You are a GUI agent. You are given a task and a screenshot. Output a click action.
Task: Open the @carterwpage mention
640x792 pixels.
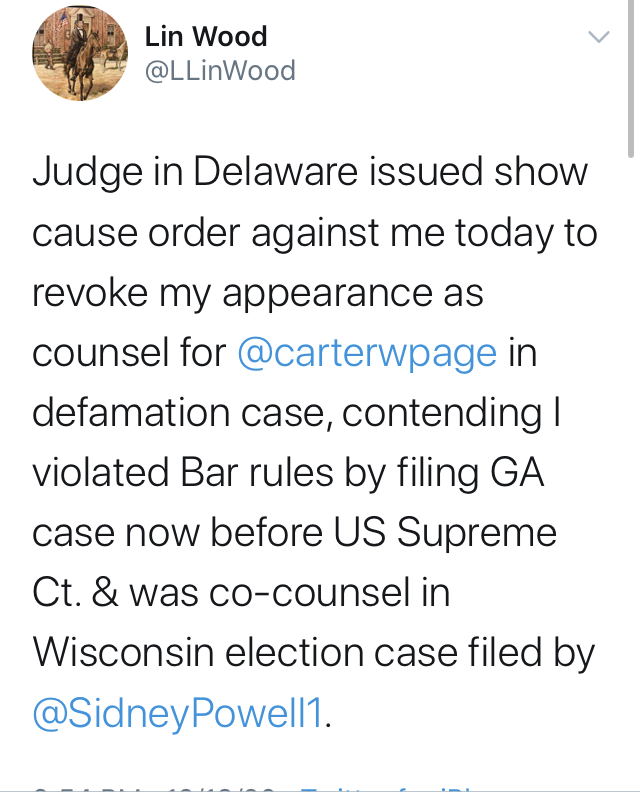click(x=367, y=353)
